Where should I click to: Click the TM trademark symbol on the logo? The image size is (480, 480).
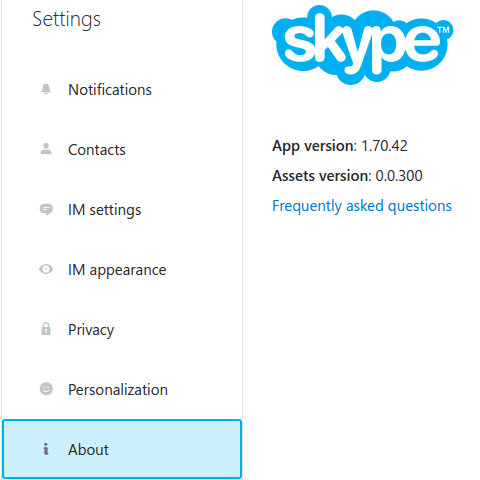[443, 30]
